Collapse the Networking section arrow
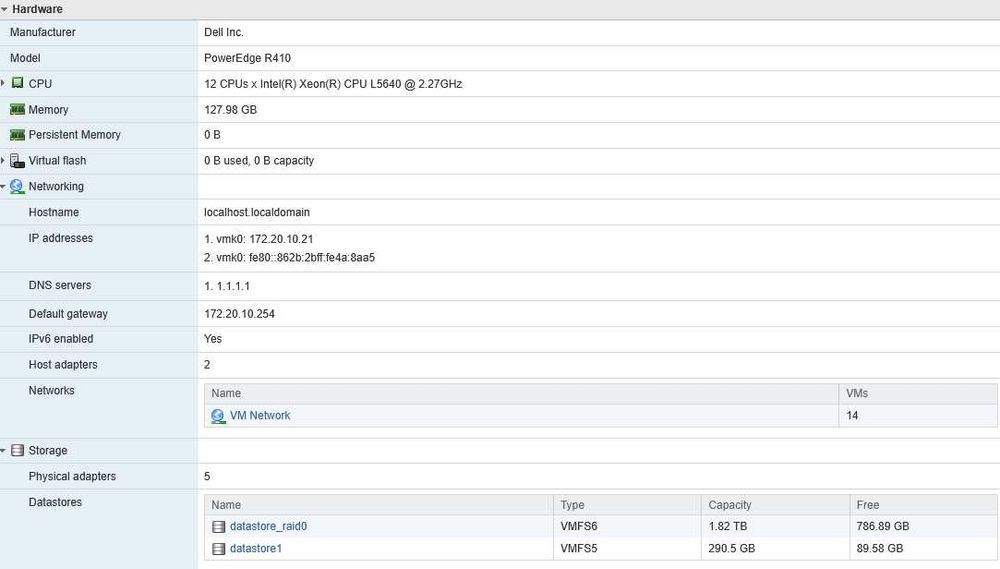This screenshot has width=1000, height=569. click(x=3, y=186)
